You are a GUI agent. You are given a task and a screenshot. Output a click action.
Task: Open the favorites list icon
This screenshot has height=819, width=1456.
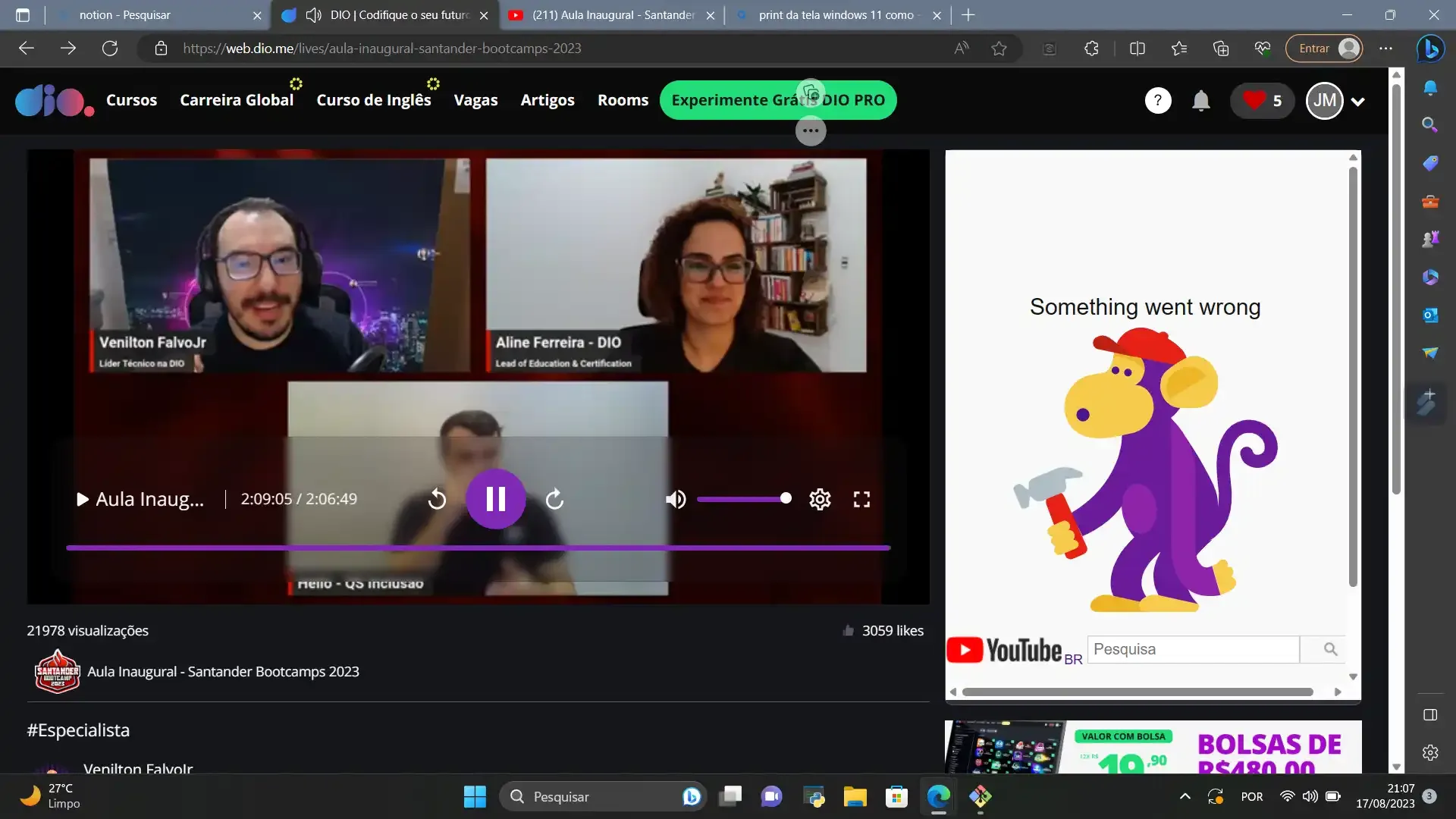click(1178, 49)
